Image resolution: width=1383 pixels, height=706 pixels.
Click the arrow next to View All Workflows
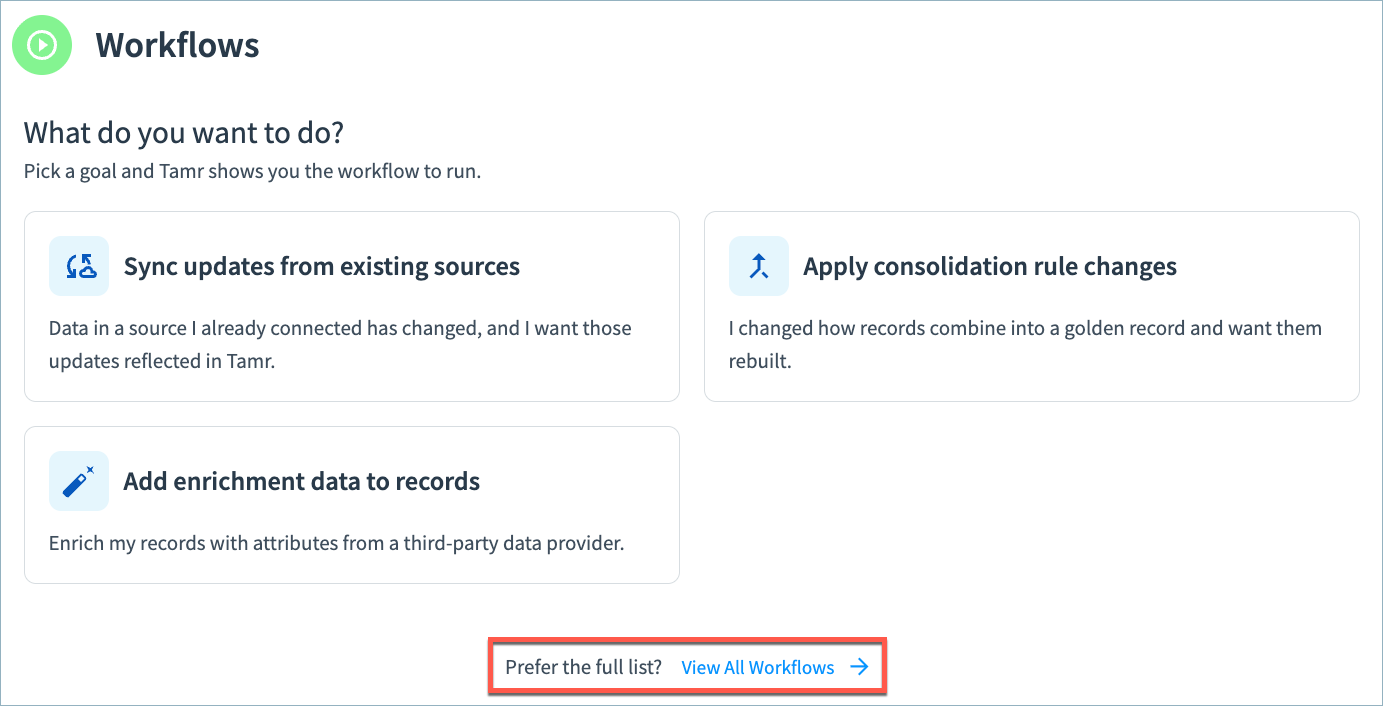859,667
